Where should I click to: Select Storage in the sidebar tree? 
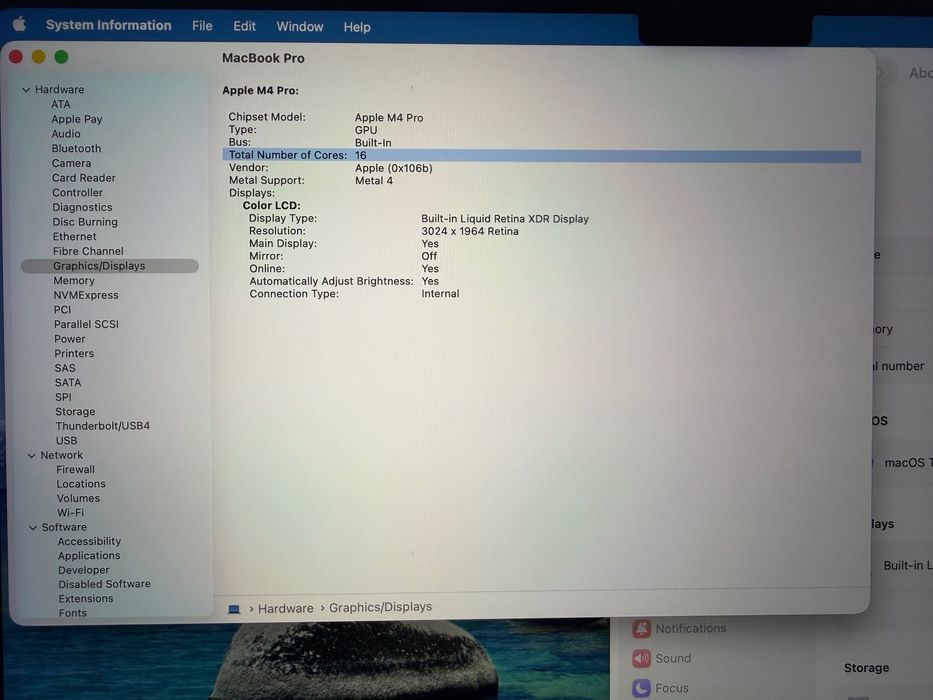(x=75, y=412)
